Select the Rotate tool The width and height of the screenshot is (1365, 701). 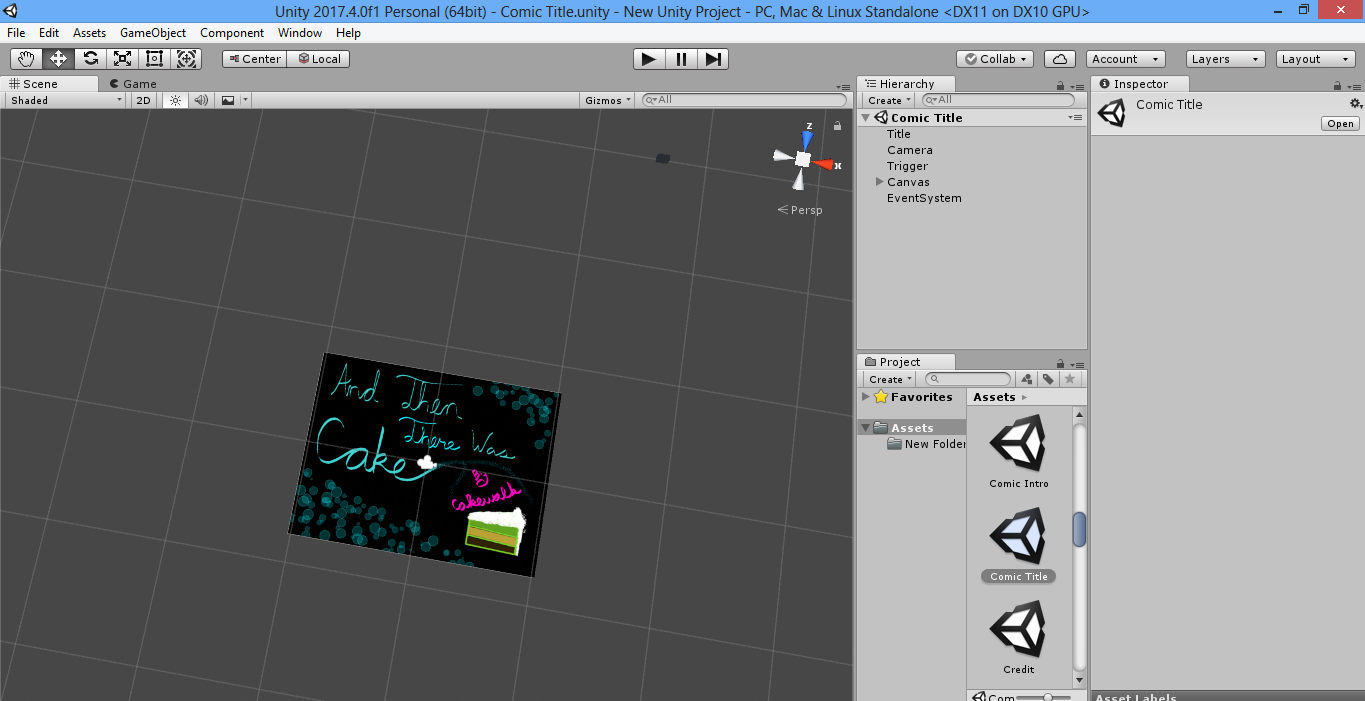click(x=90, y=59)
